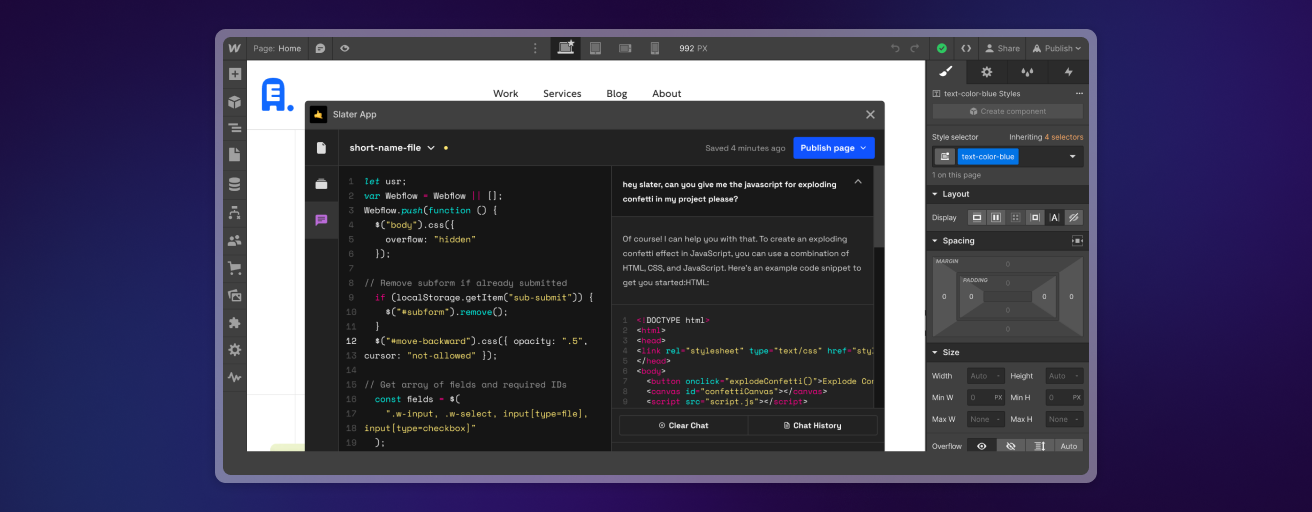Set display to block

click(x=977, y=217)
